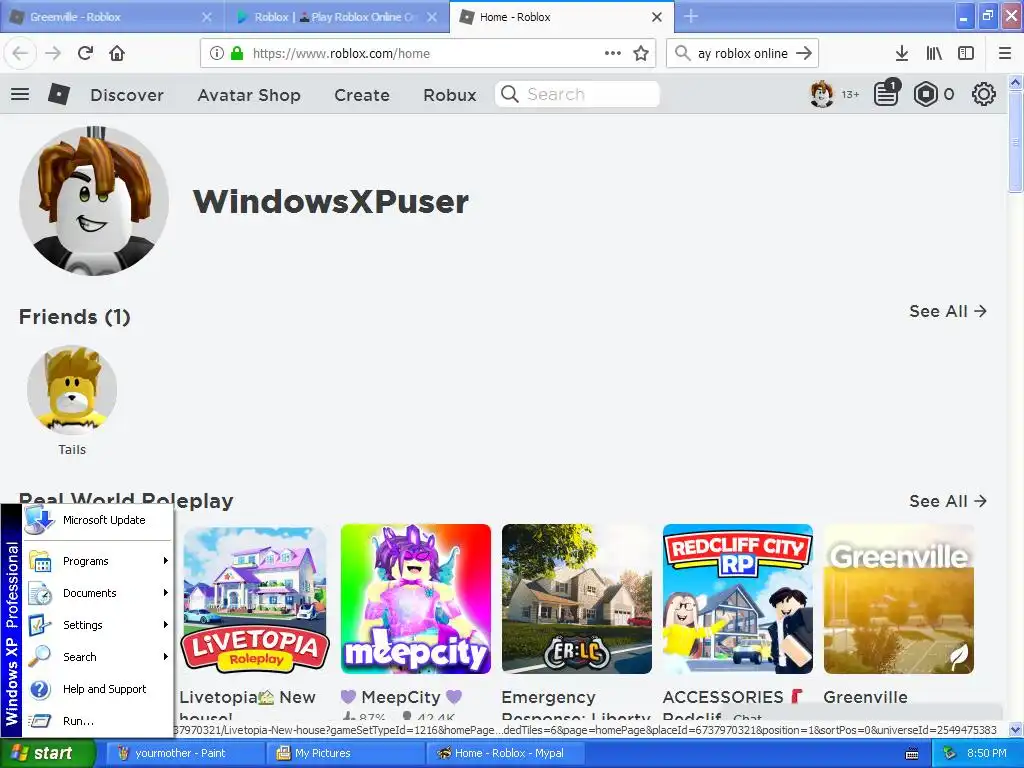Click the Robux balance hexagon icon
This screenshot has width=1024, height=768.
click(x=925, y=95)
